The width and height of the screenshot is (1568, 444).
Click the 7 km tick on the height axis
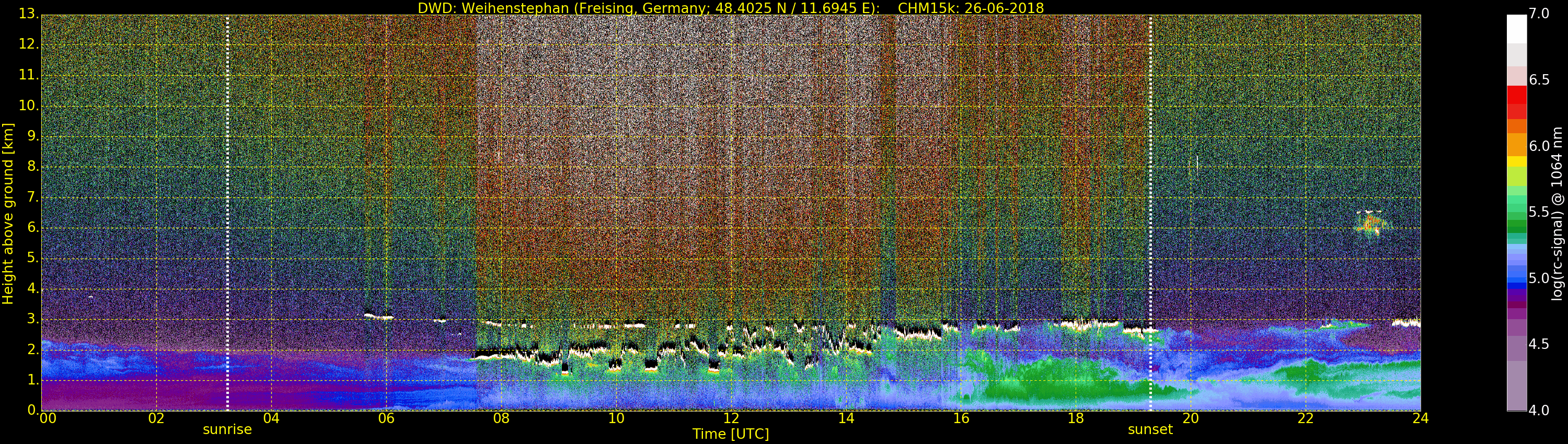33,197
